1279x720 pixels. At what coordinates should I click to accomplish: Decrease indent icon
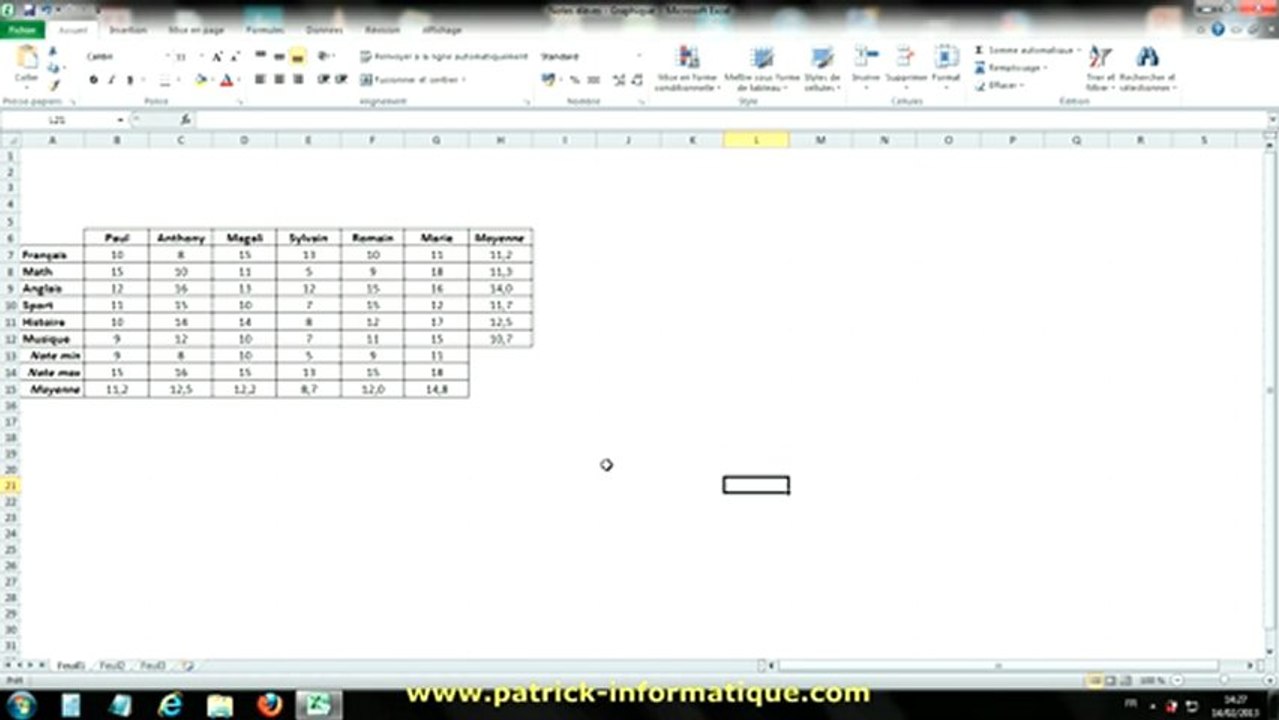(325, 79)
